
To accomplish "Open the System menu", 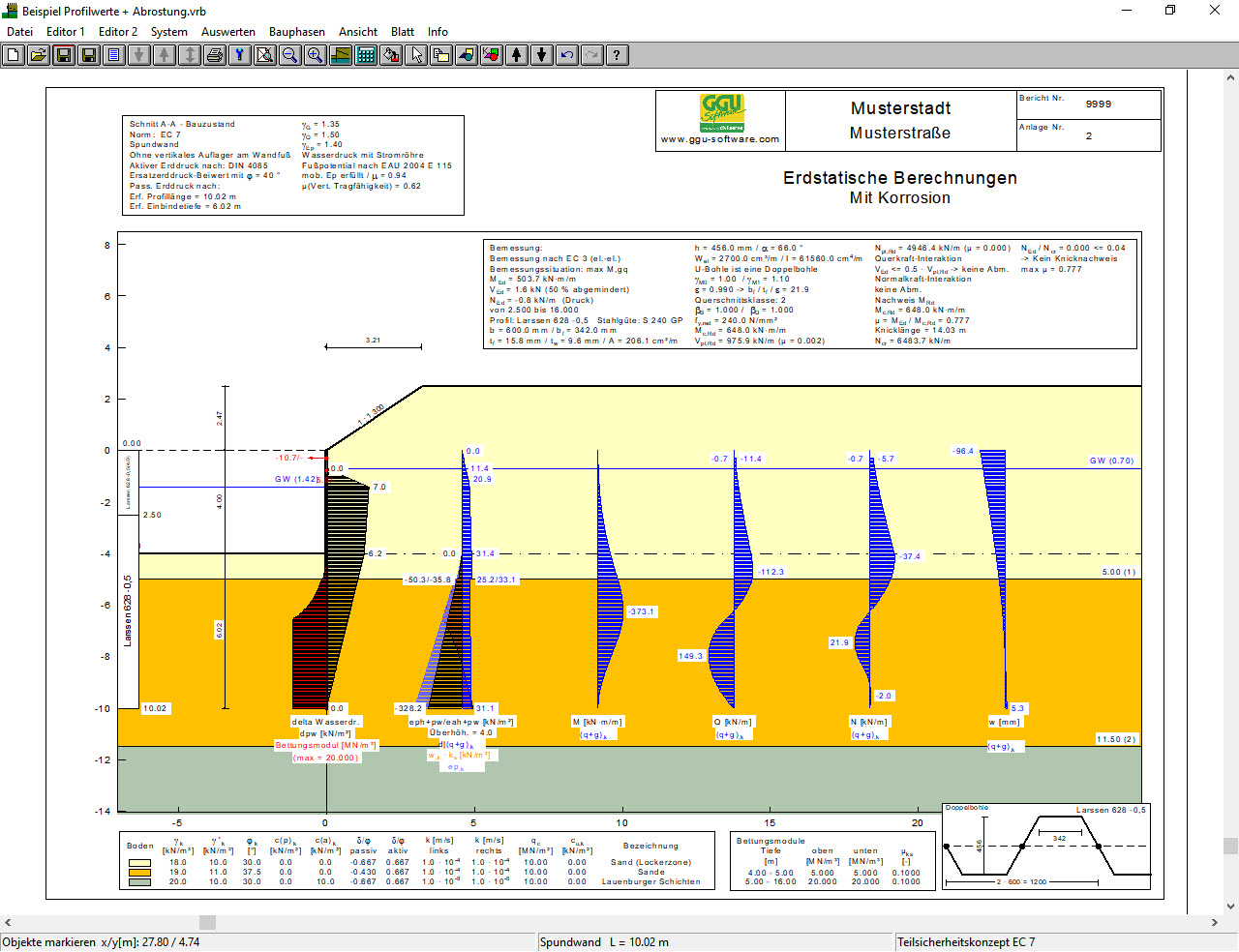I will tap(168, 32).
